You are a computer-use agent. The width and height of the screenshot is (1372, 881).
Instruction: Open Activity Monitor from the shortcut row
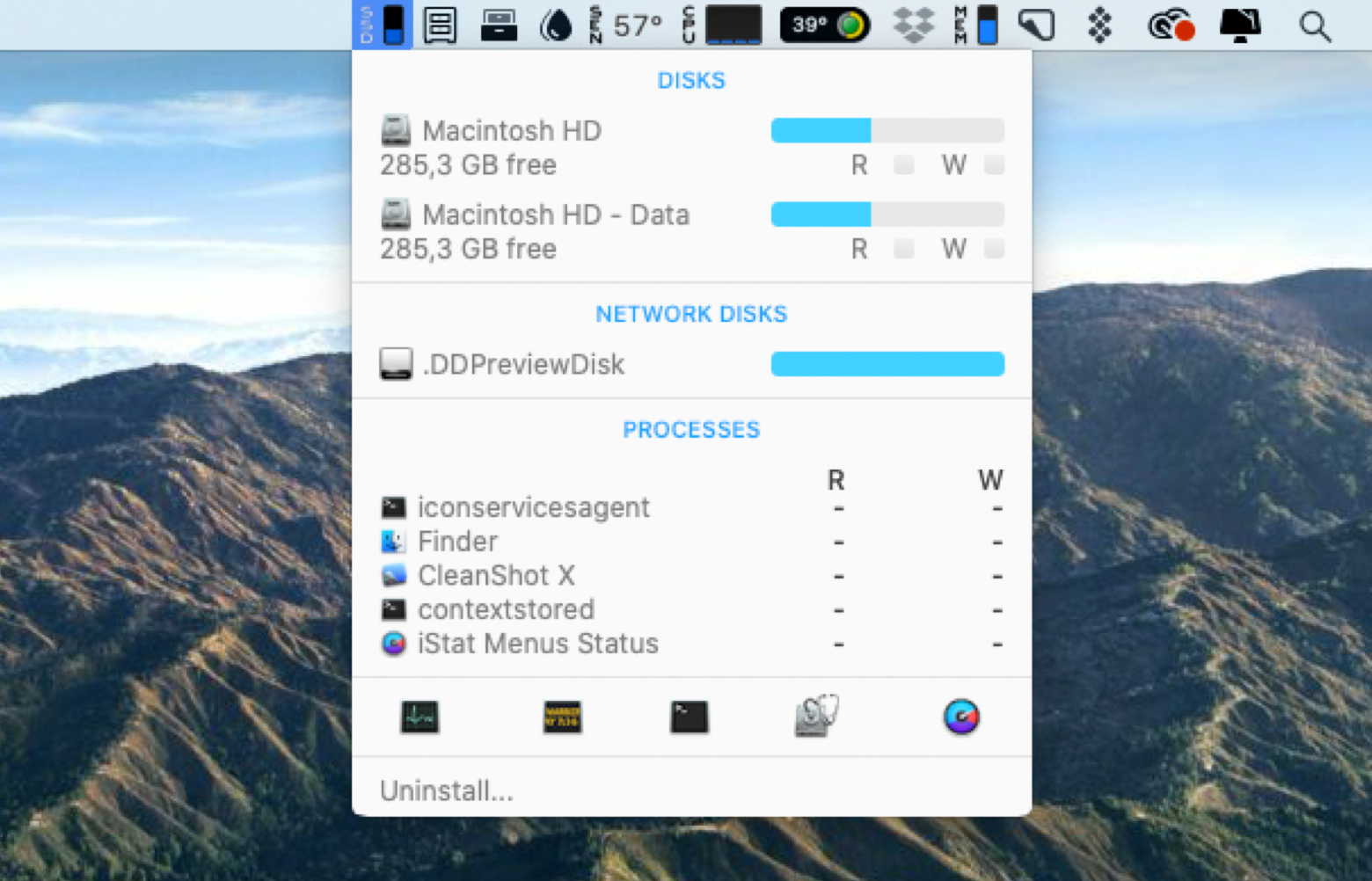click(420, 717)
